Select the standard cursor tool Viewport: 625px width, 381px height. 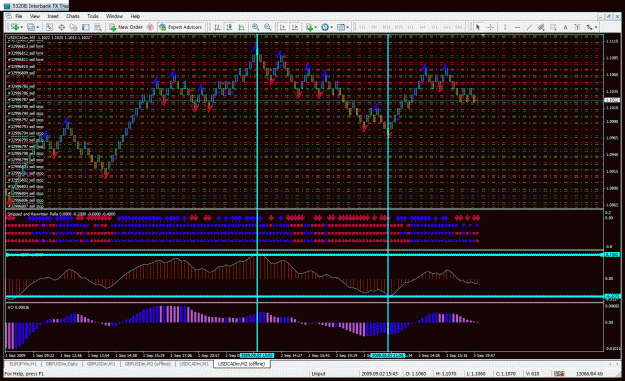pos(478,27)
